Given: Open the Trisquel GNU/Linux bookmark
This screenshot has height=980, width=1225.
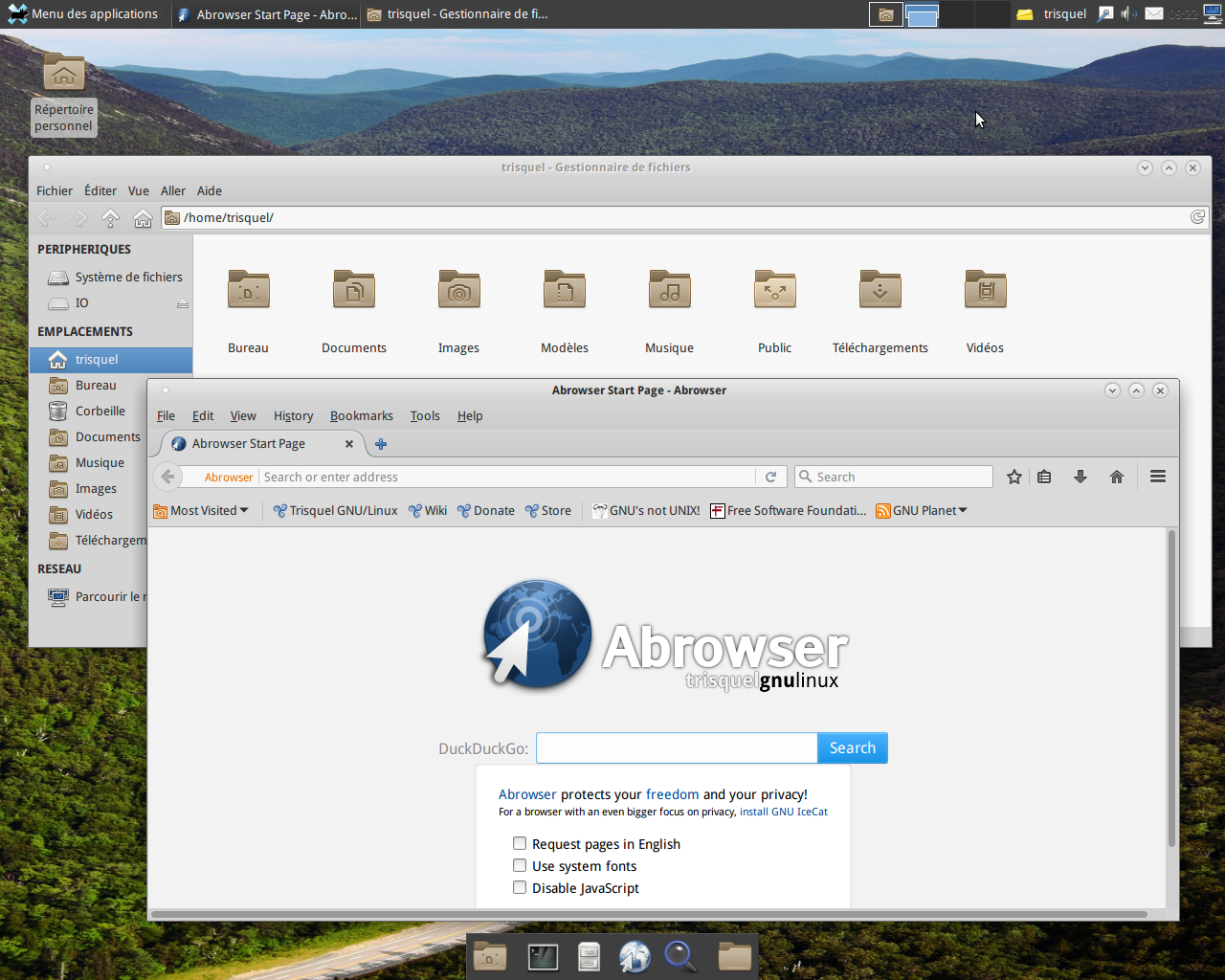Looking at the screenshot, I should click(335, 511).
